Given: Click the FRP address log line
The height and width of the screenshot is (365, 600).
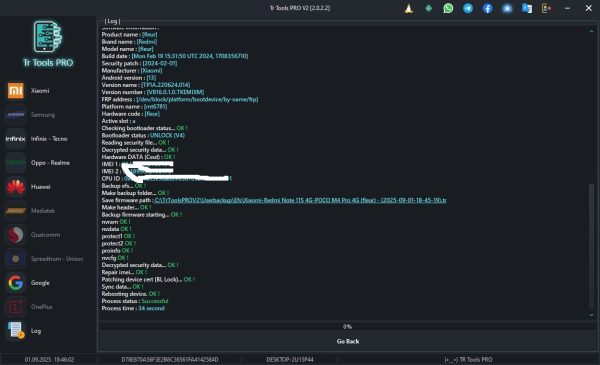Looking at the screenshot, I should coord(180,99).
